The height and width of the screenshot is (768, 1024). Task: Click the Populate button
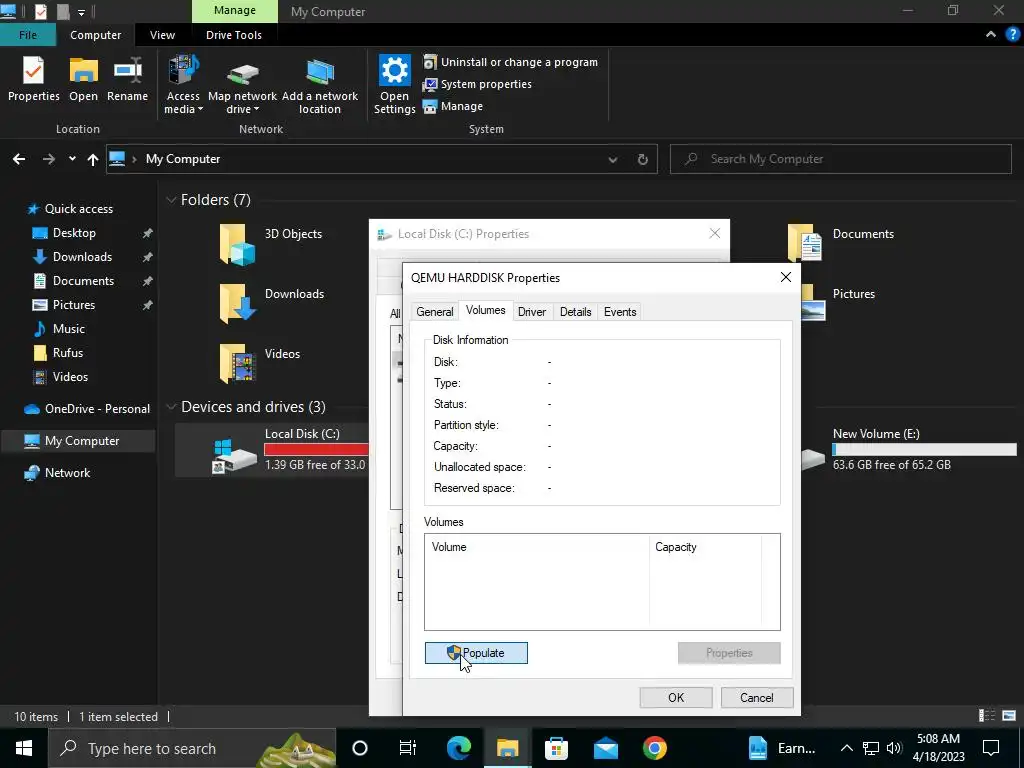tap(476, 653)
